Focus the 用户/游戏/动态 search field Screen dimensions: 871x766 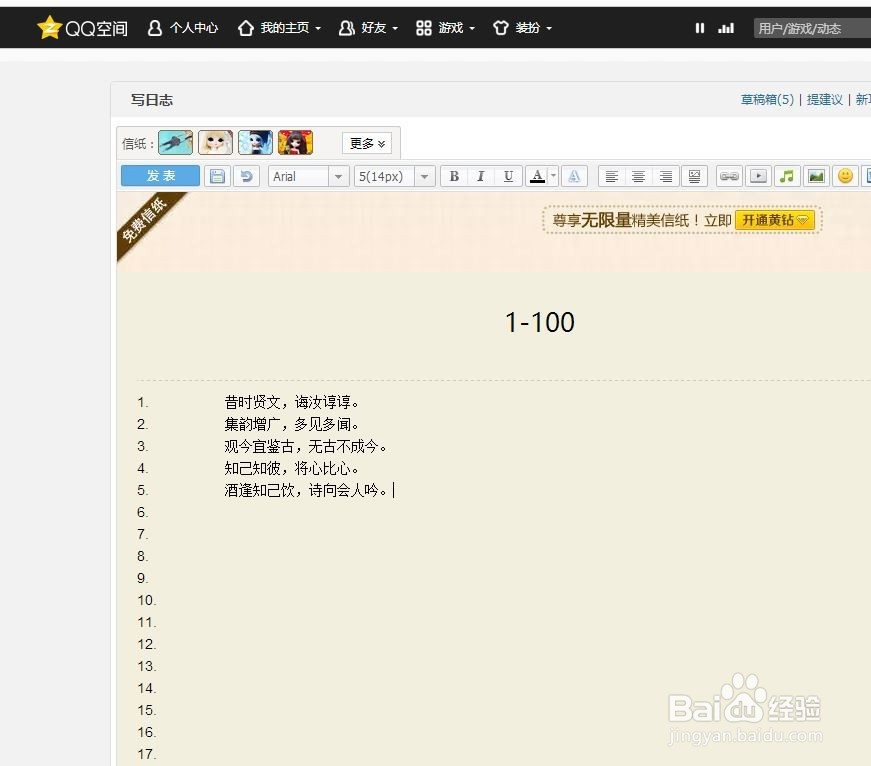tap(812, 28)
